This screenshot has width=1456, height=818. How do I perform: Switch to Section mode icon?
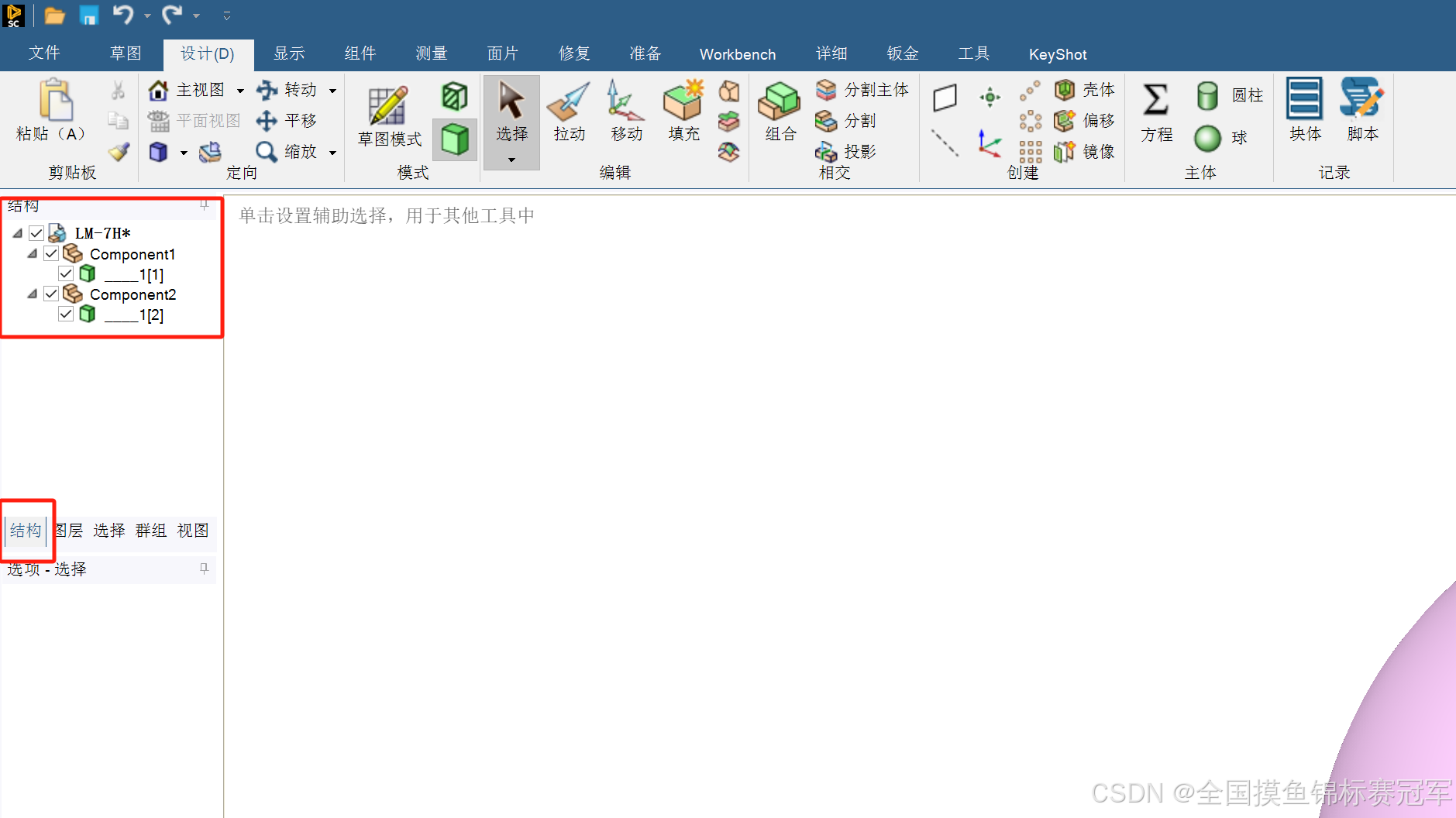click(455, 97)
